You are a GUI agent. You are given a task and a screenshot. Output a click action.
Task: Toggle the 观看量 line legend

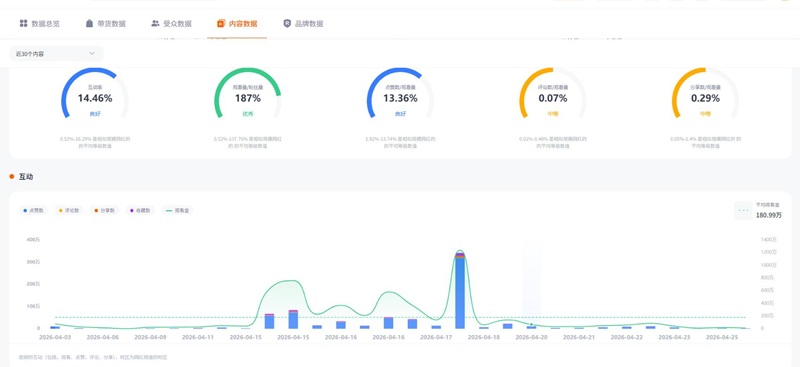[x=178, y=210]
